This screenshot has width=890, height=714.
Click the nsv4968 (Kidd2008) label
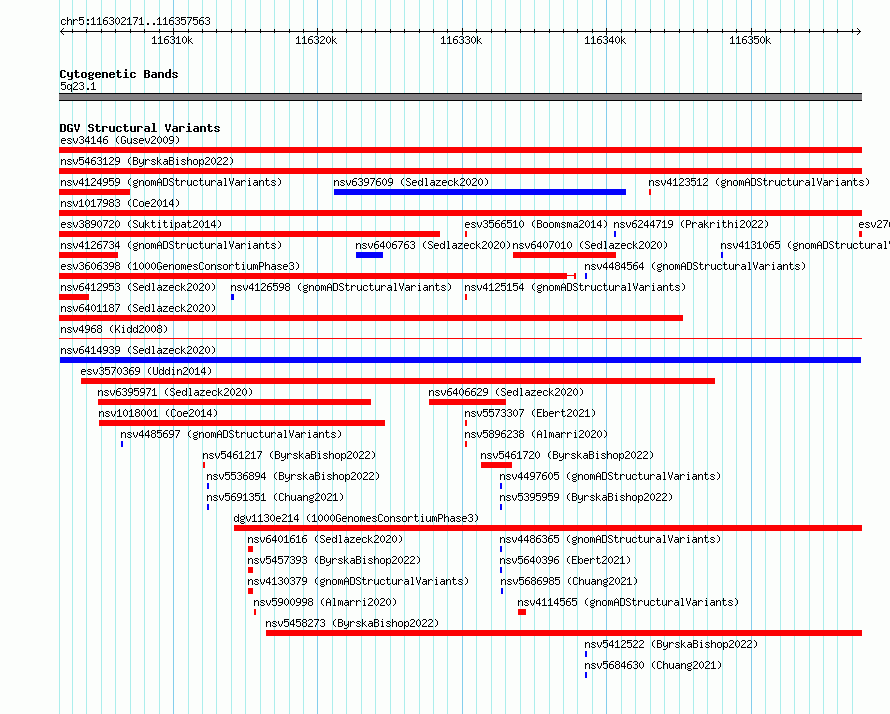[x=114, y=329]
